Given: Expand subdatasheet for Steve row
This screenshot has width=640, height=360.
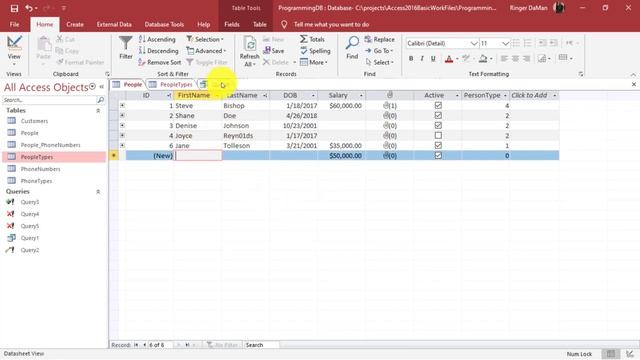Looking at the screenshot, I should point(122,105).
